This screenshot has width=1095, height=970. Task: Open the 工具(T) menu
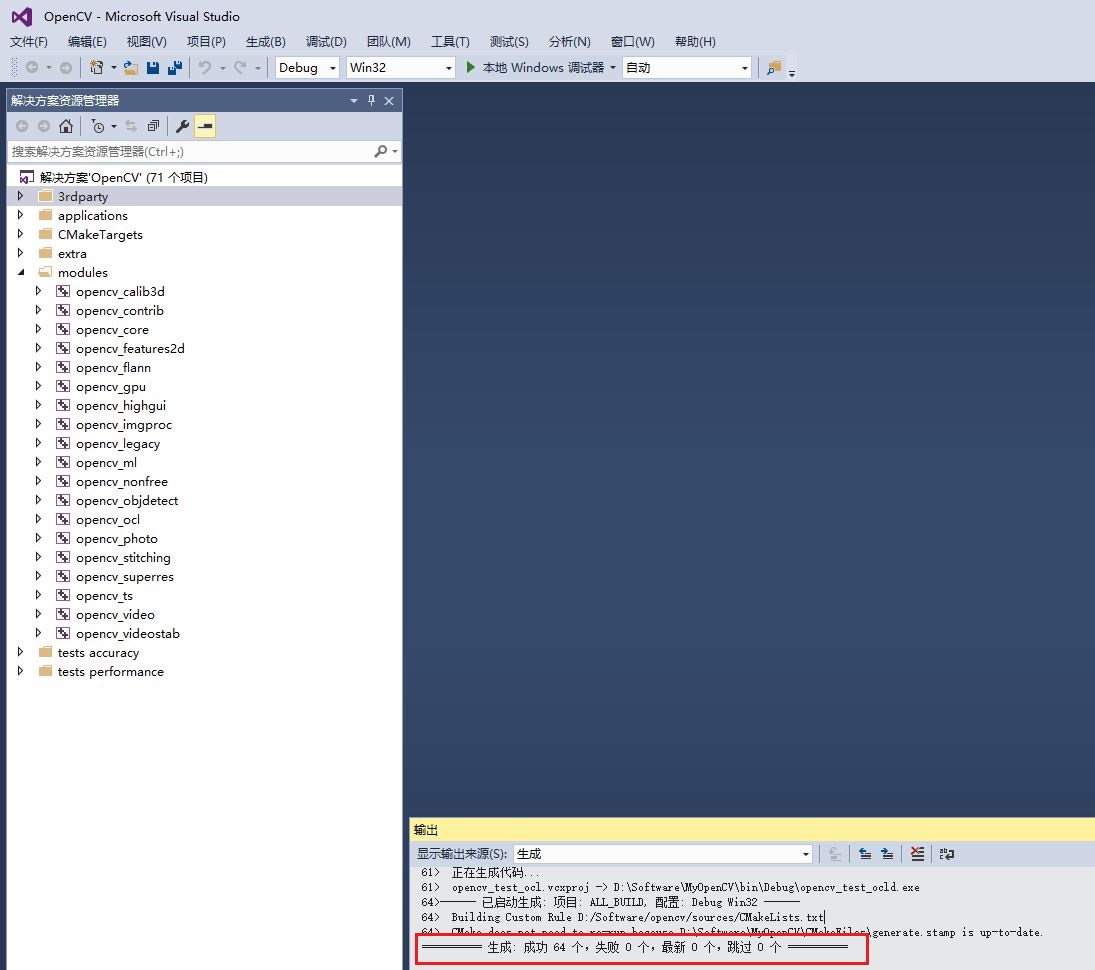pos(450,42)
